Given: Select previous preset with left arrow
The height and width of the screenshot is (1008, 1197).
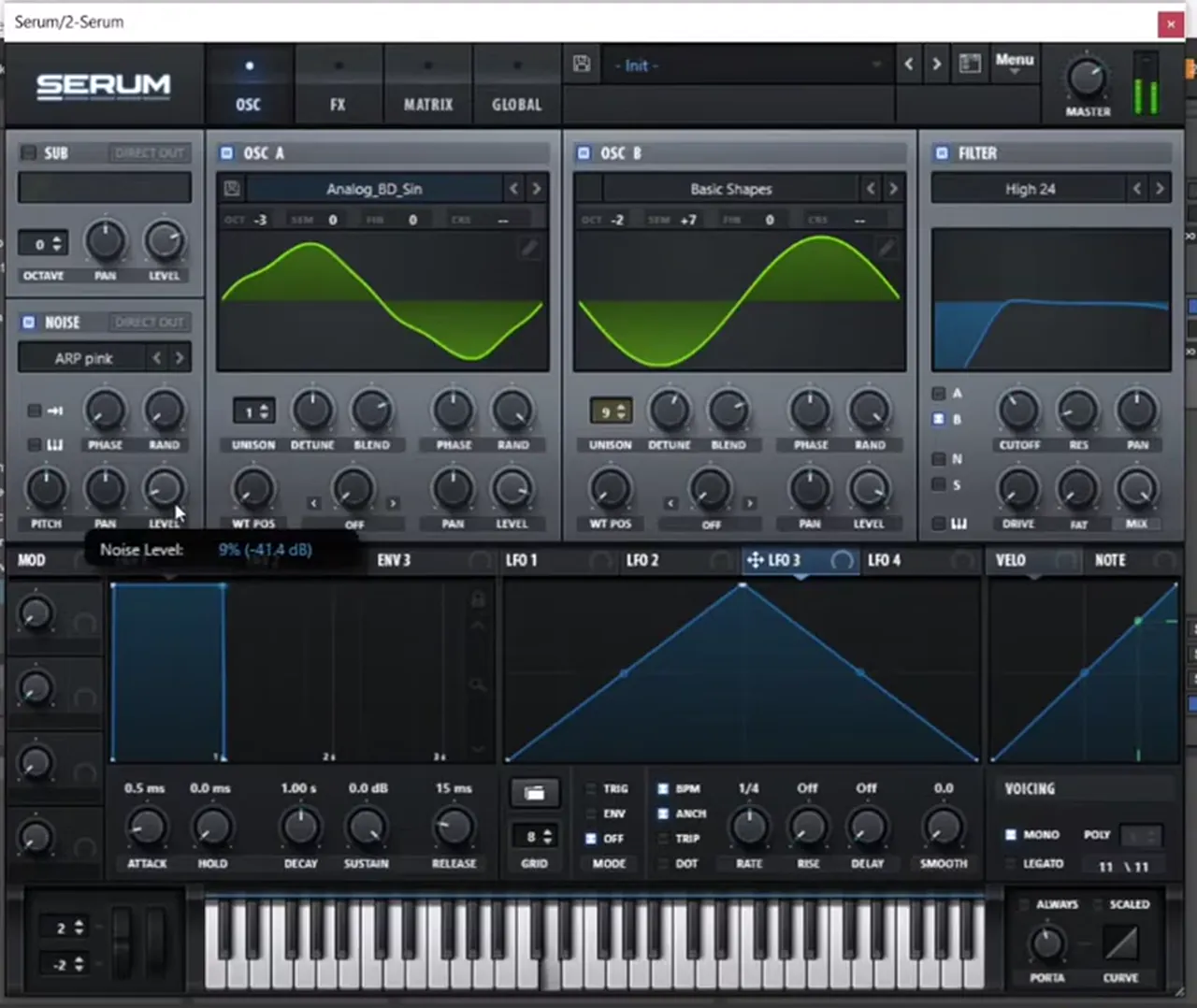Looking at the screenshot, I should [908, 65].
